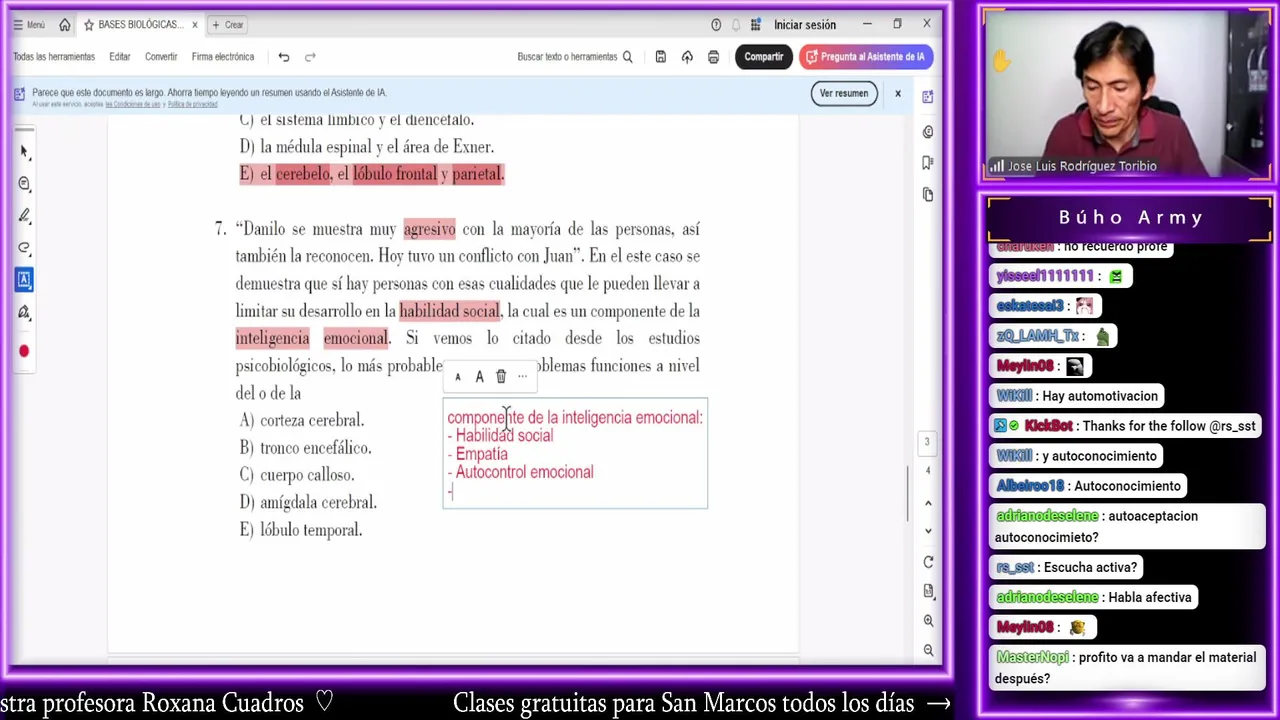Save the document with the disk icon

click(661, 57)
